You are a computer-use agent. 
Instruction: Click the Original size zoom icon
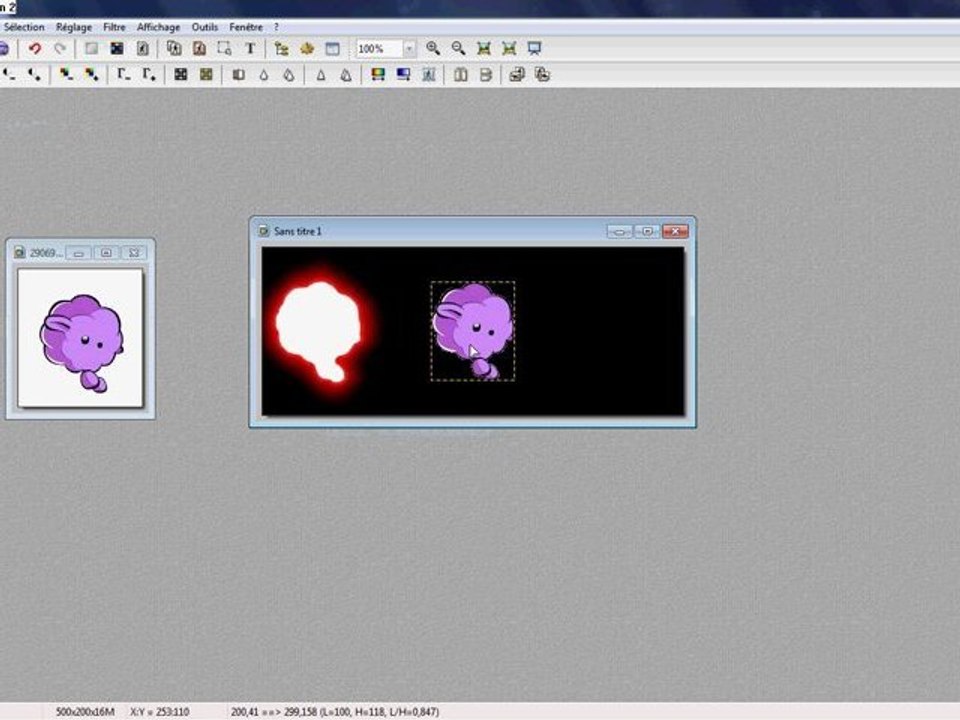point(484,48)
